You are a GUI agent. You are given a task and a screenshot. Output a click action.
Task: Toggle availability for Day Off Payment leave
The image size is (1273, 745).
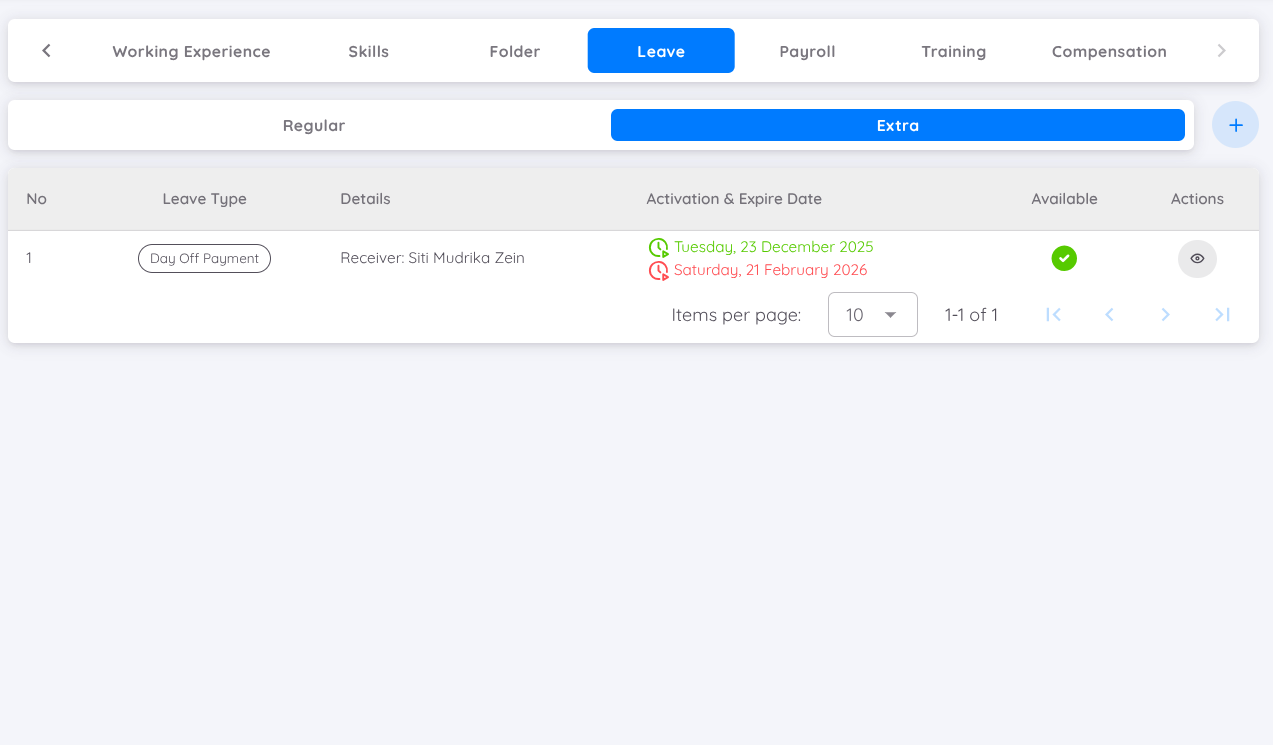click(1064, 258)
